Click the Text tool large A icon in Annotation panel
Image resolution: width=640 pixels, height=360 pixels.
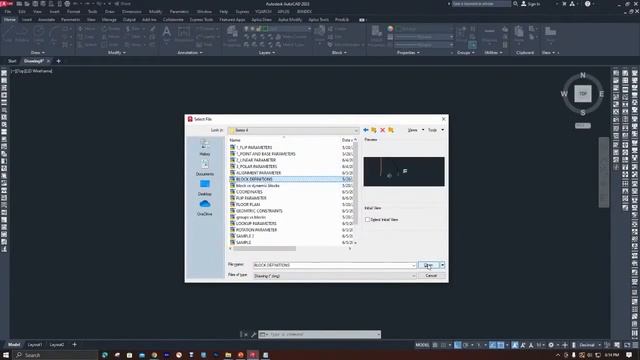167,33
